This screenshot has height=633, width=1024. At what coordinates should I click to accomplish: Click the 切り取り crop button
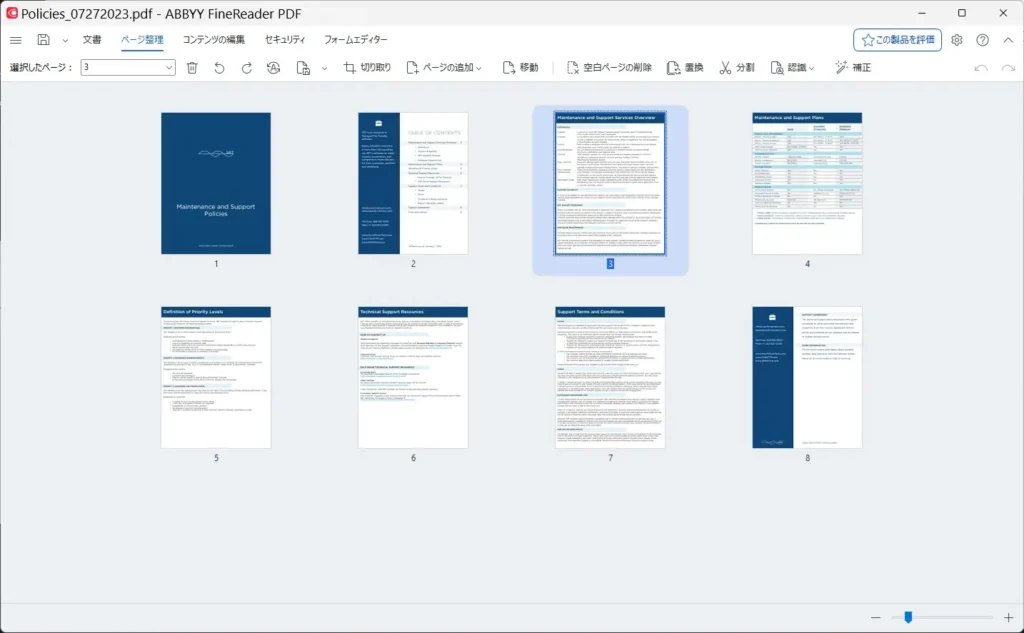tap(368, 67)
